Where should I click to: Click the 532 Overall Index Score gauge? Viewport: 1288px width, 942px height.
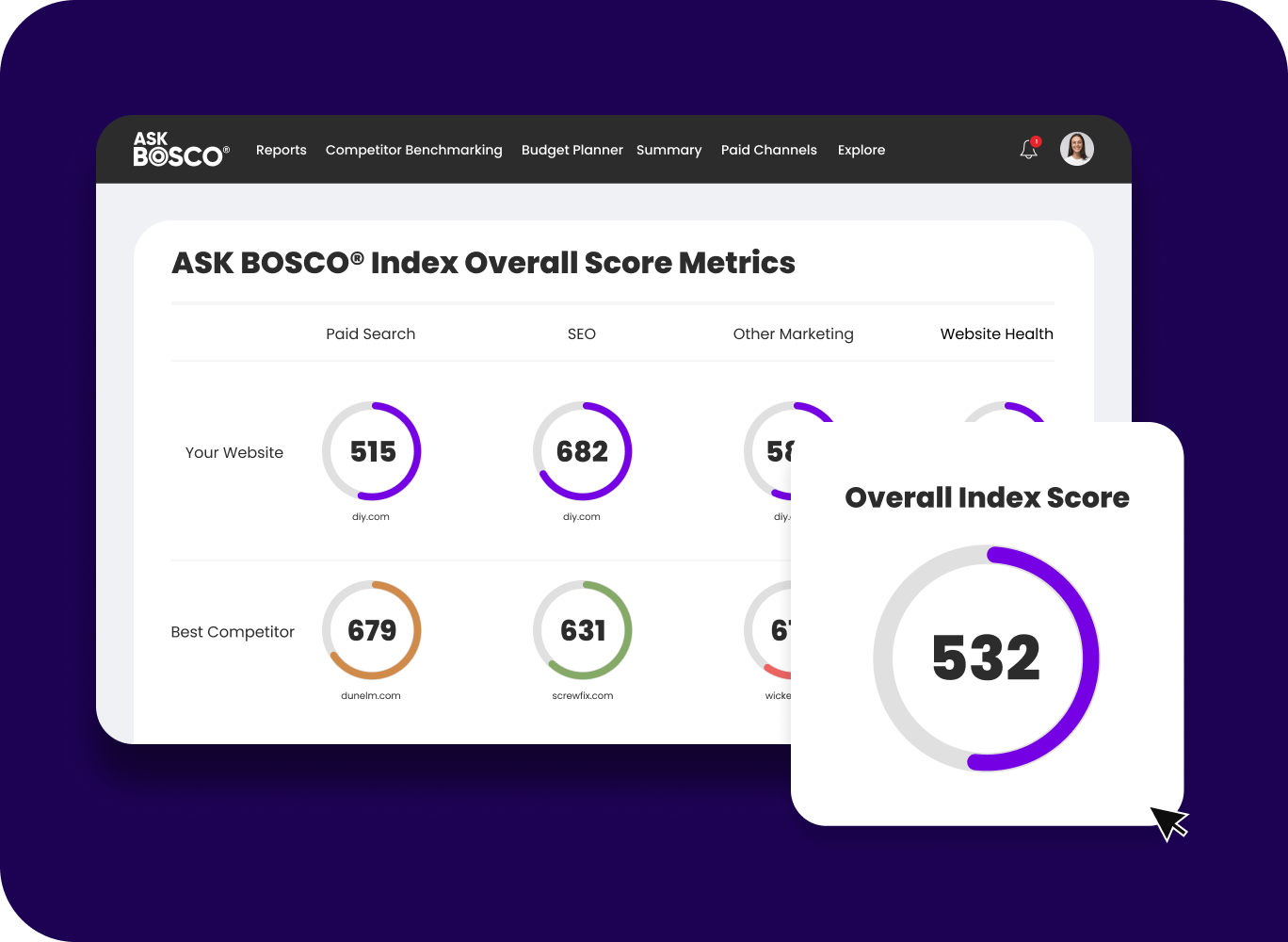986,658
